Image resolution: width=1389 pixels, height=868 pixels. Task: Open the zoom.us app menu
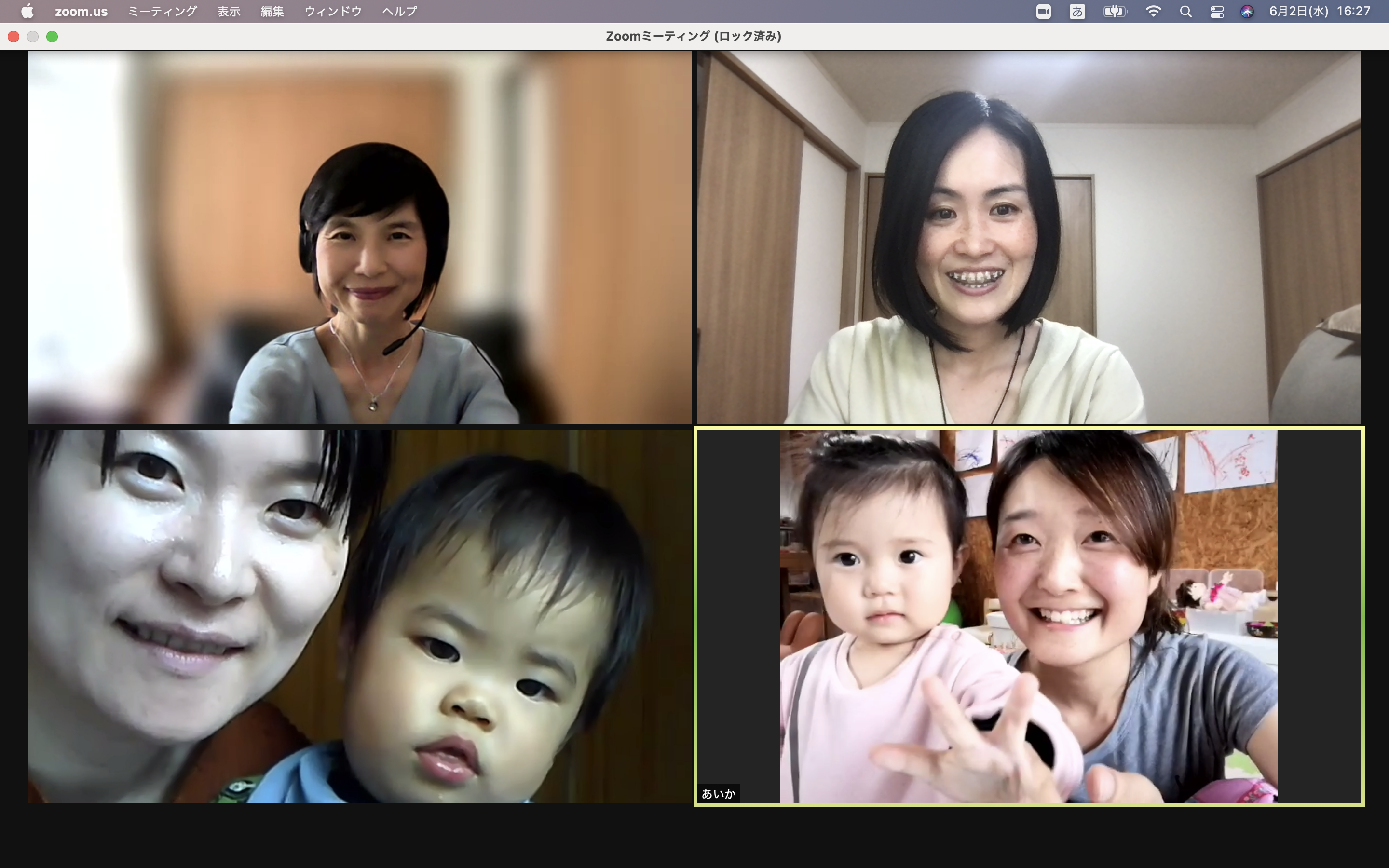pos(81,12)
